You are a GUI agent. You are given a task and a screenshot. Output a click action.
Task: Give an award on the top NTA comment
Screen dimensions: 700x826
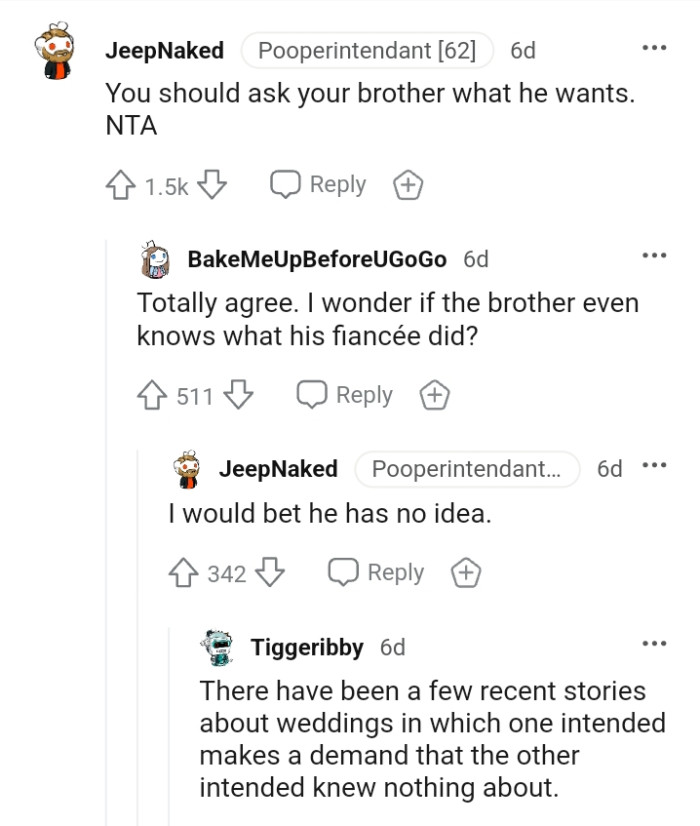coord(407,184)
